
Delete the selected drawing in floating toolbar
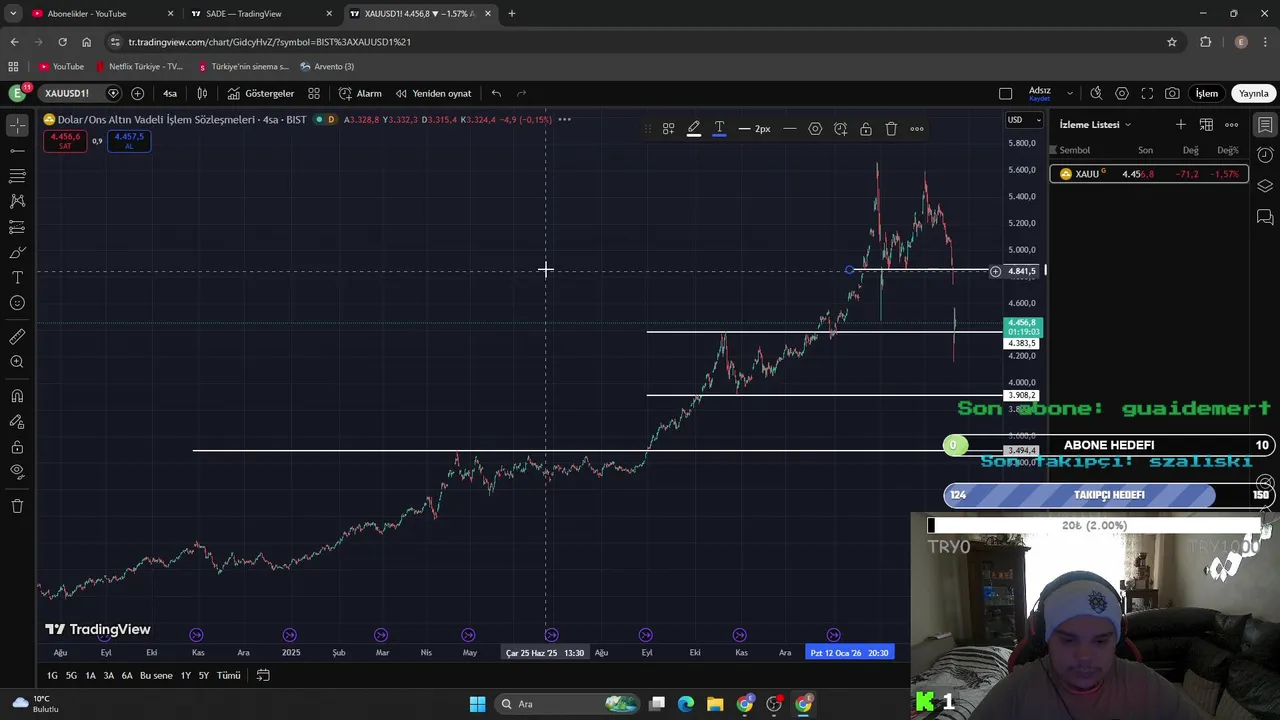[891, 128]
